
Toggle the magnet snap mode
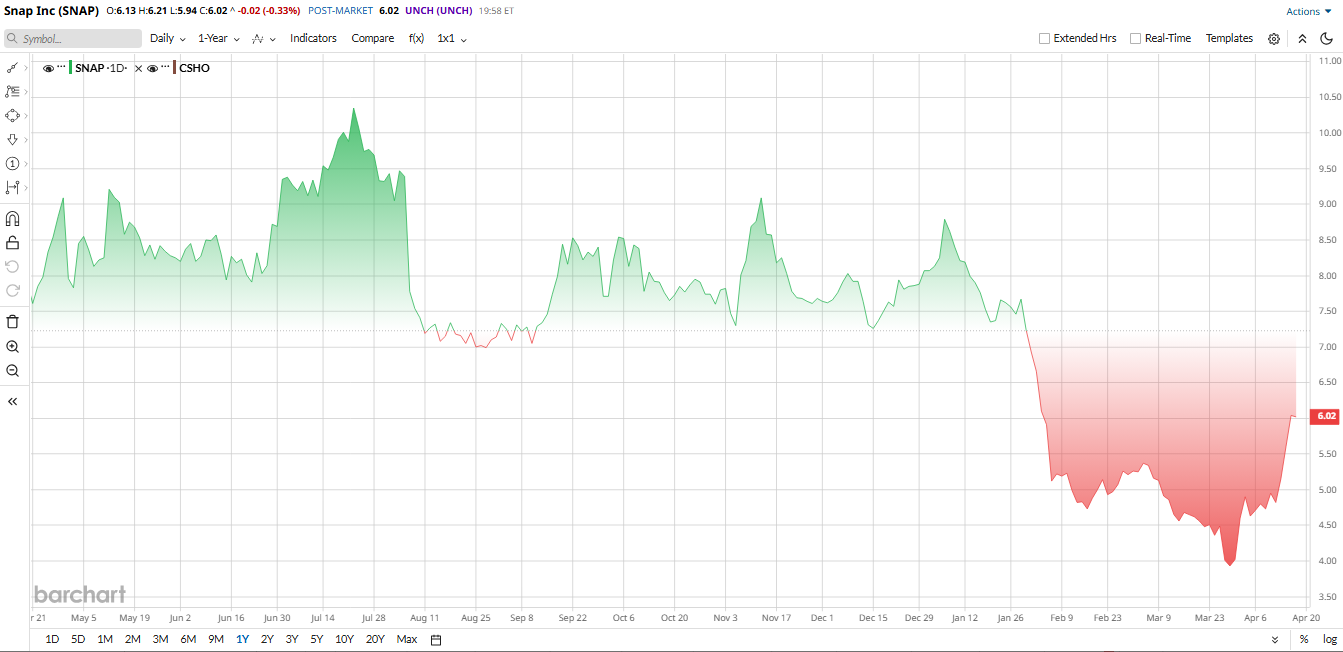12,218
